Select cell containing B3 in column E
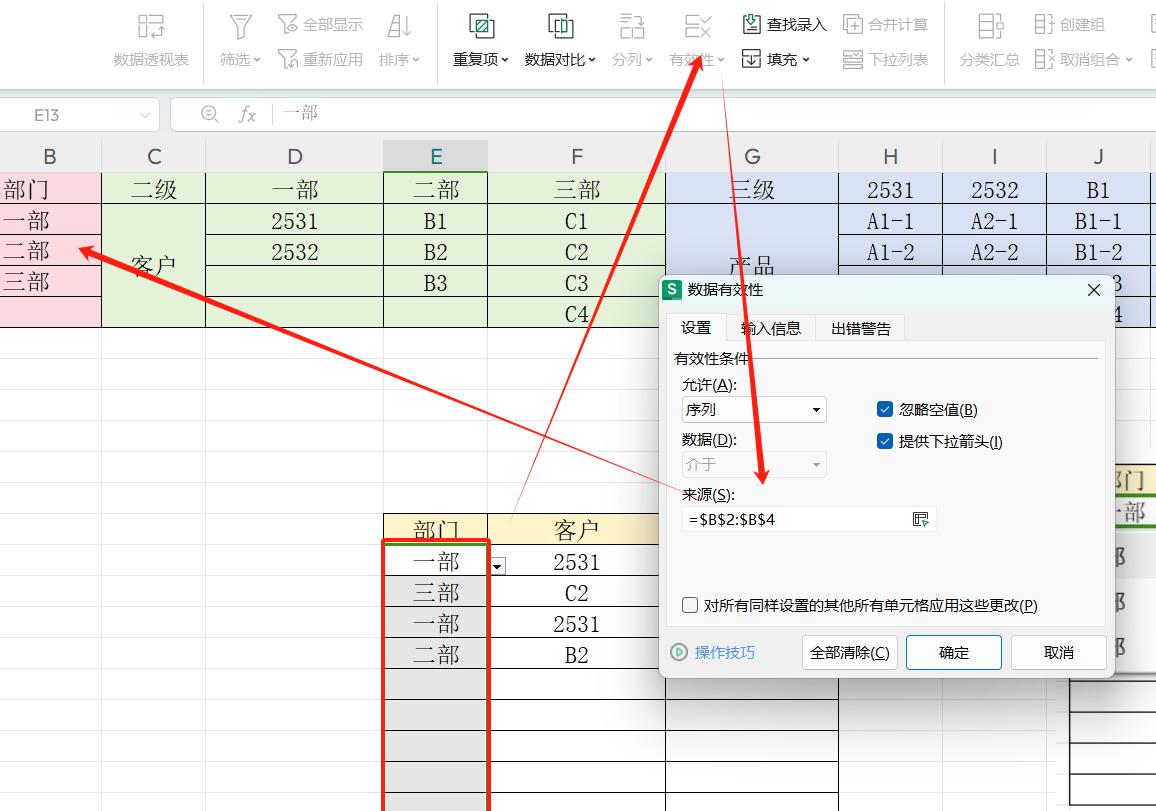 (436, 282)
